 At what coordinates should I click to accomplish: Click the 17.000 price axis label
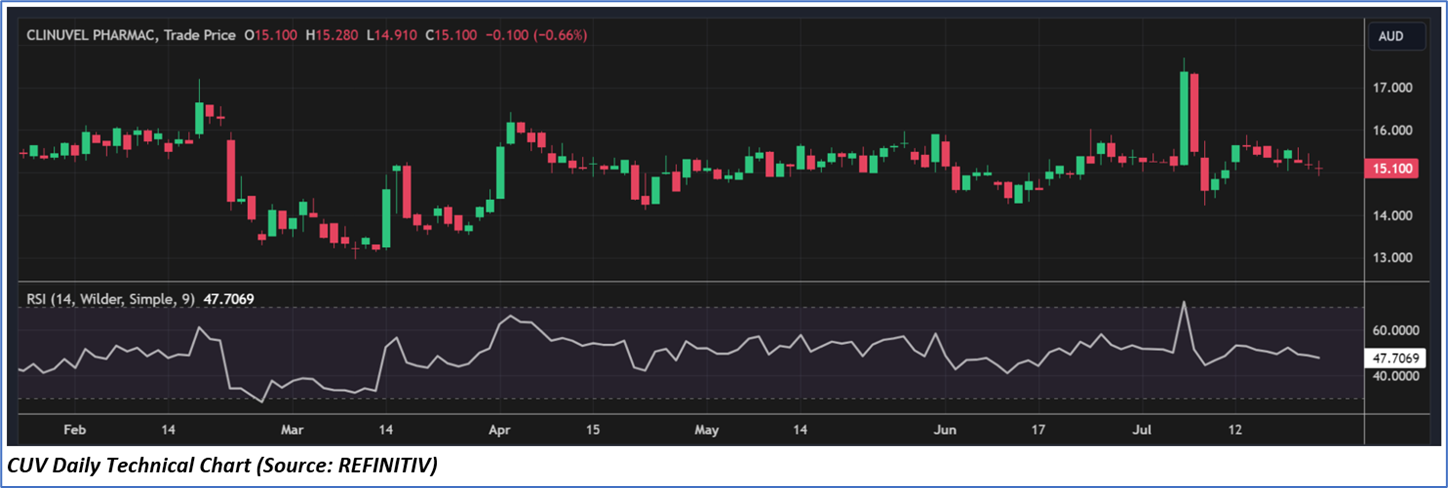1391,88
